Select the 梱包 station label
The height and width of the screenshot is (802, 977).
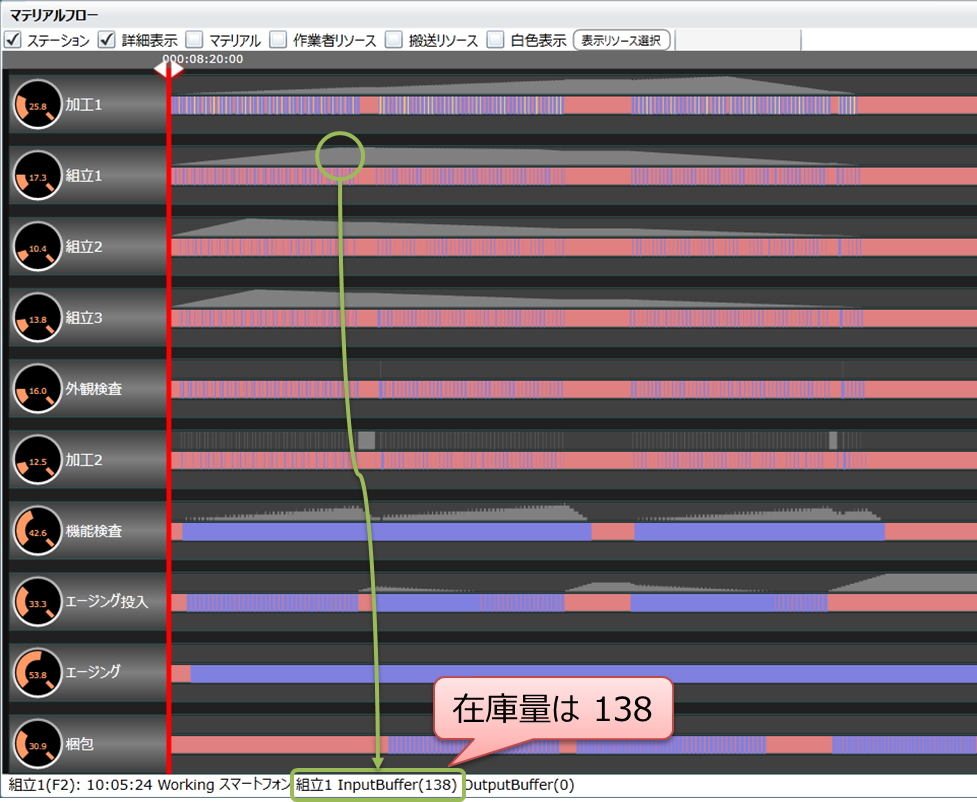pos(79,743)
